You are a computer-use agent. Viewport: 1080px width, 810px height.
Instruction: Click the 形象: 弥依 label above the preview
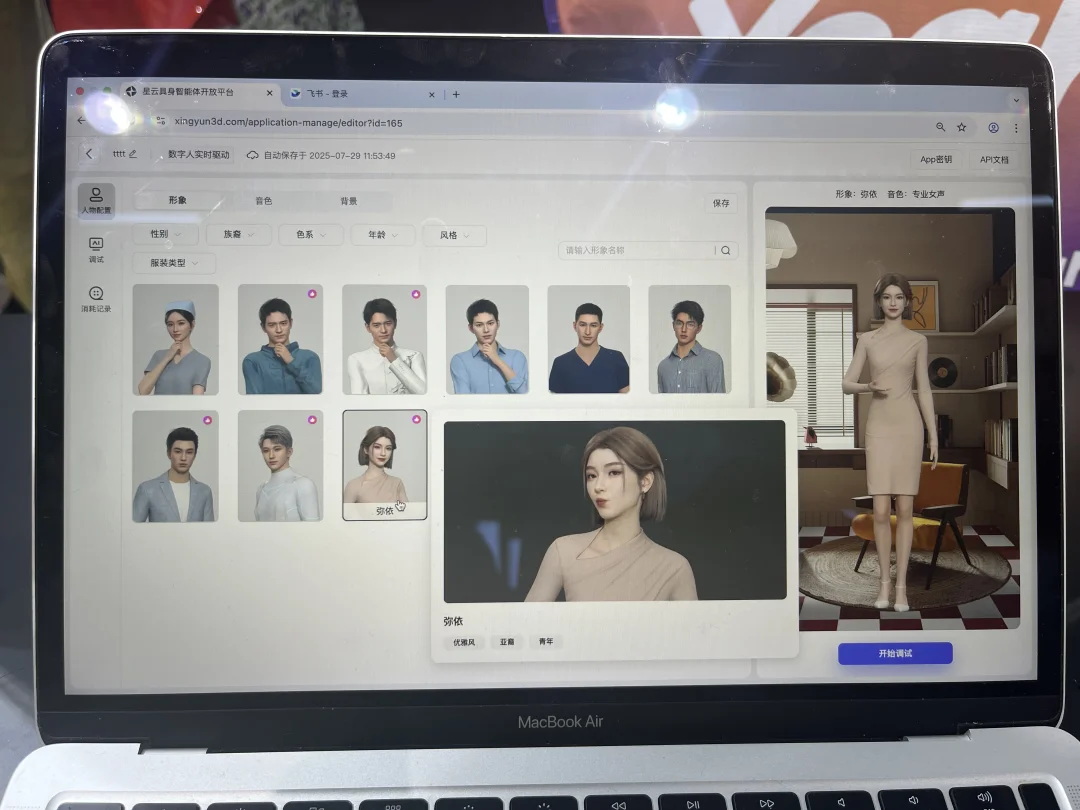856,194
